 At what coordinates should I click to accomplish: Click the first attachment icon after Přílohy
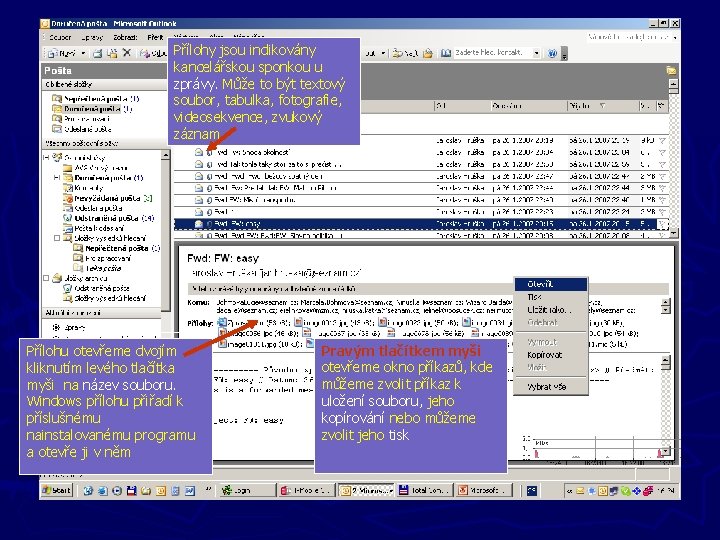point(222,322)
